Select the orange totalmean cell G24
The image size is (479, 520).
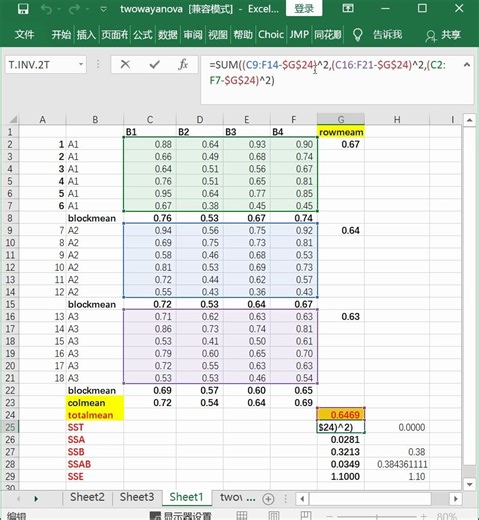click(x=341, y=415)
